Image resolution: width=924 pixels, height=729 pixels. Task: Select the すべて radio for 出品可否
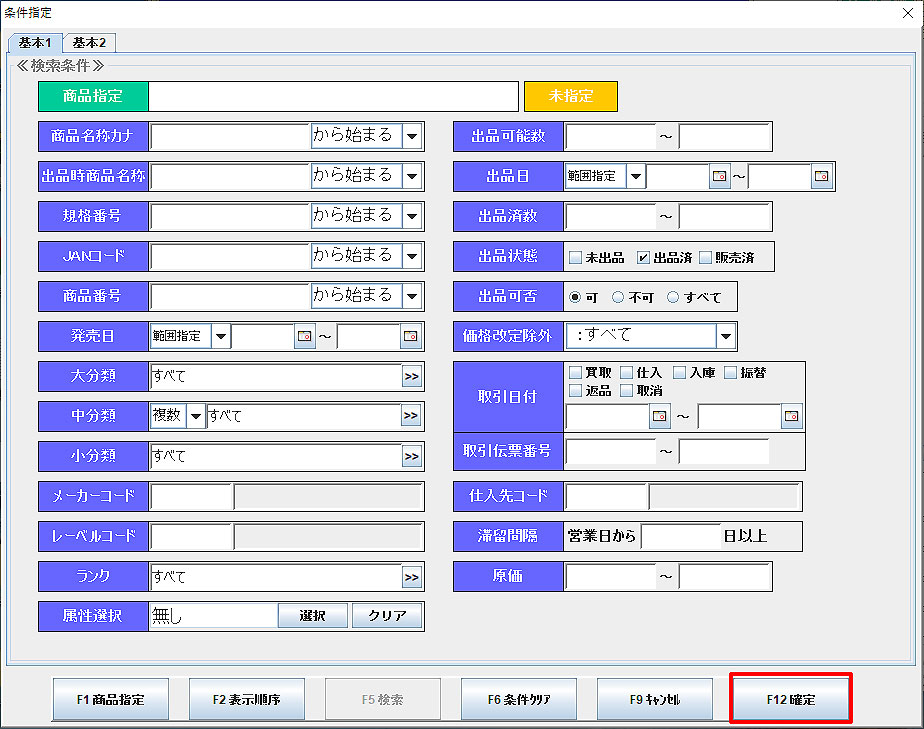coord(673,297)
